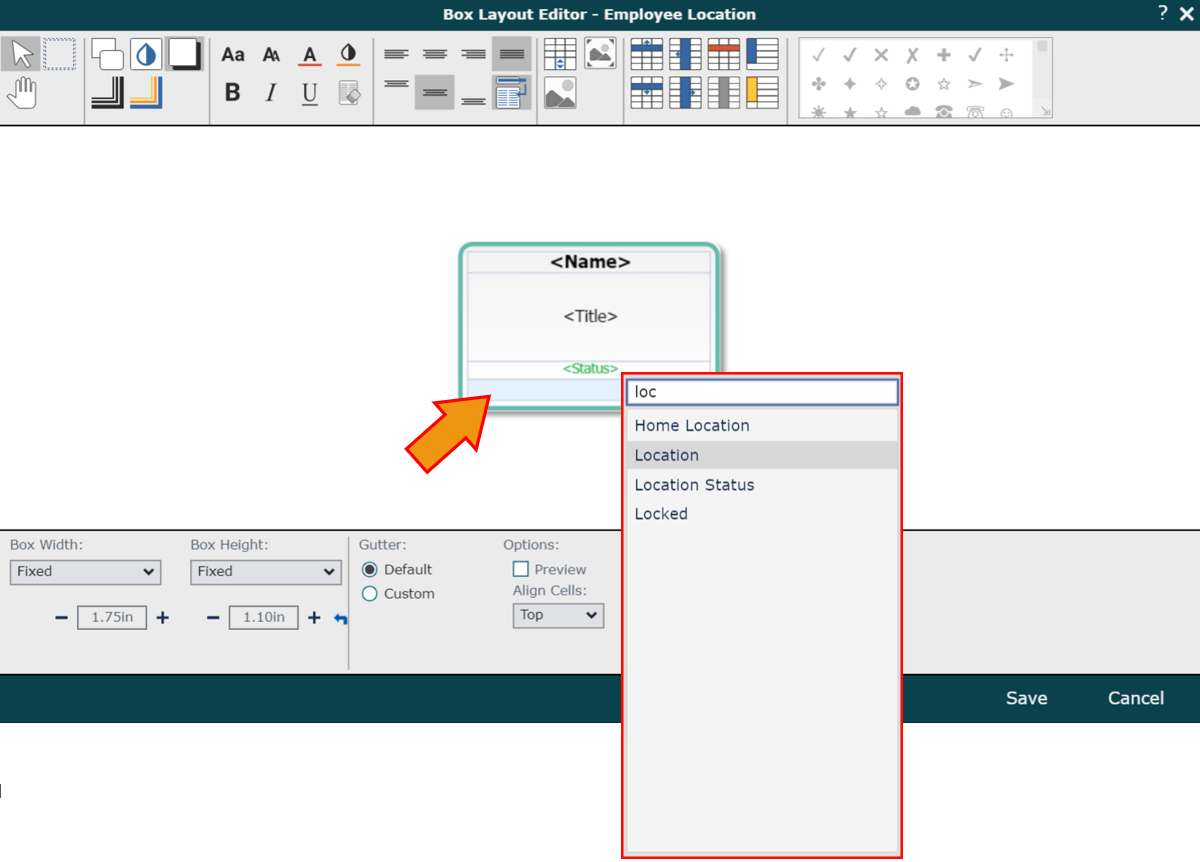Screen dimensions: 1200x862
Task: Toggle underline formatting
Action: point(310,93)
